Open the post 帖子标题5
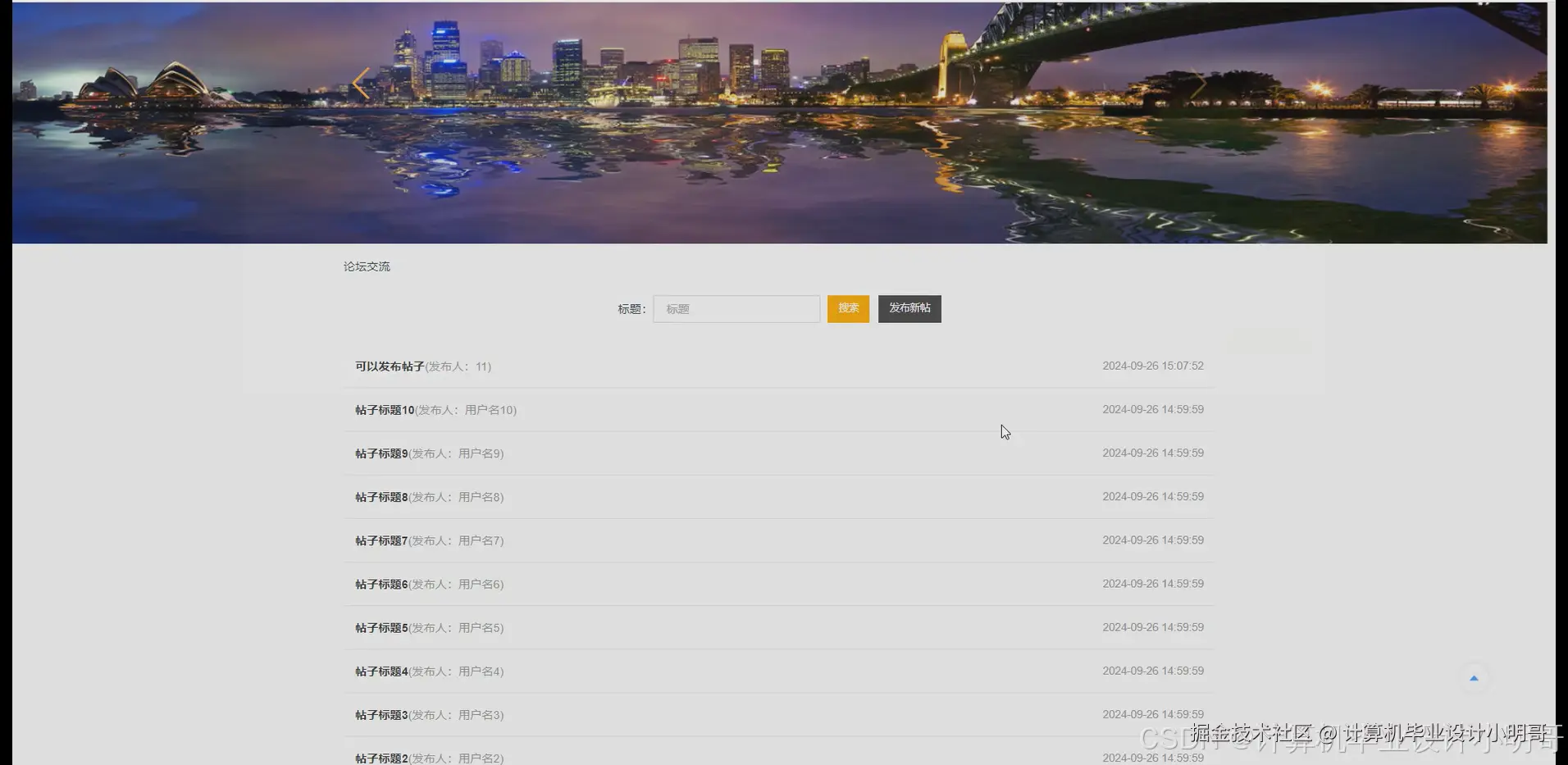1568x765 pixels. pos(381,627)
